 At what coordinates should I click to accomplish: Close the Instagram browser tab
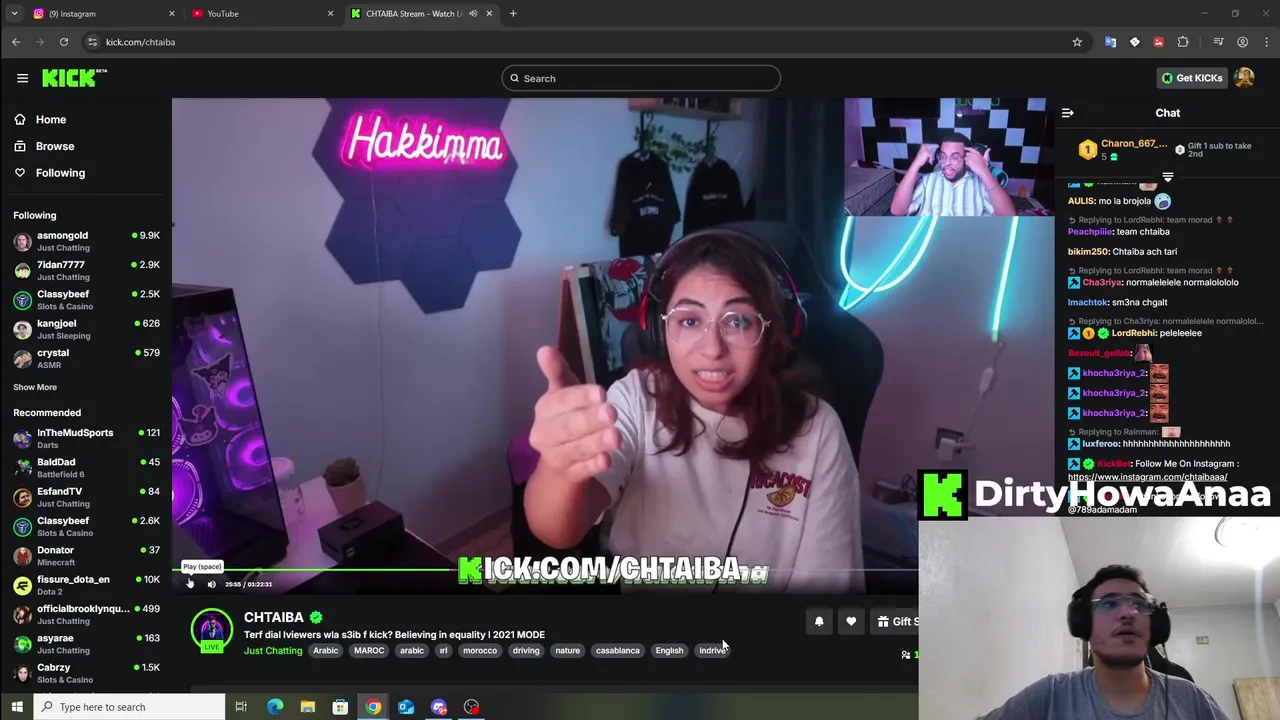[172, 14]
